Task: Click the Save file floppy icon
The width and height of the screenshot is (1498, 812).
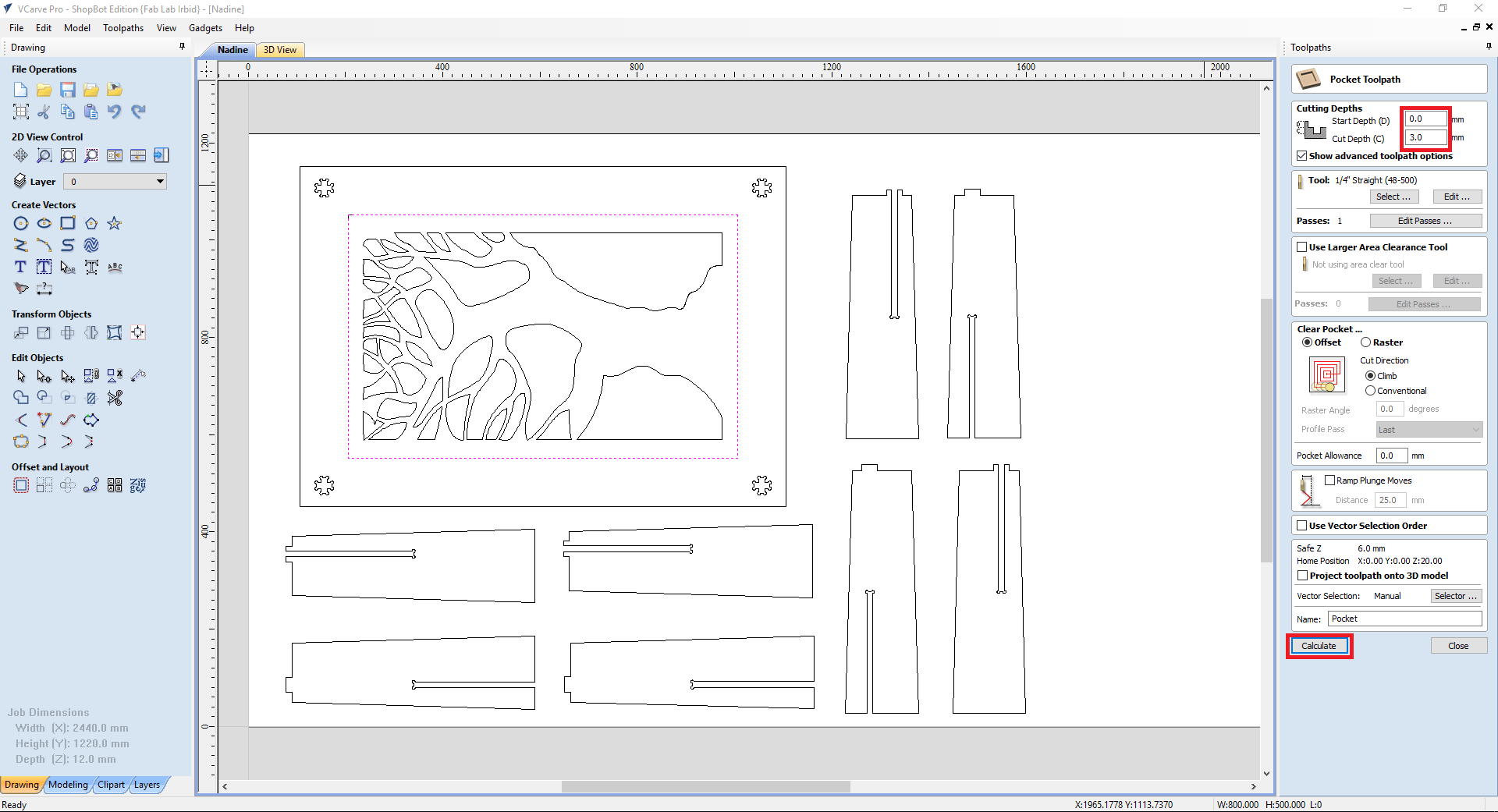Action: point(68,90)
